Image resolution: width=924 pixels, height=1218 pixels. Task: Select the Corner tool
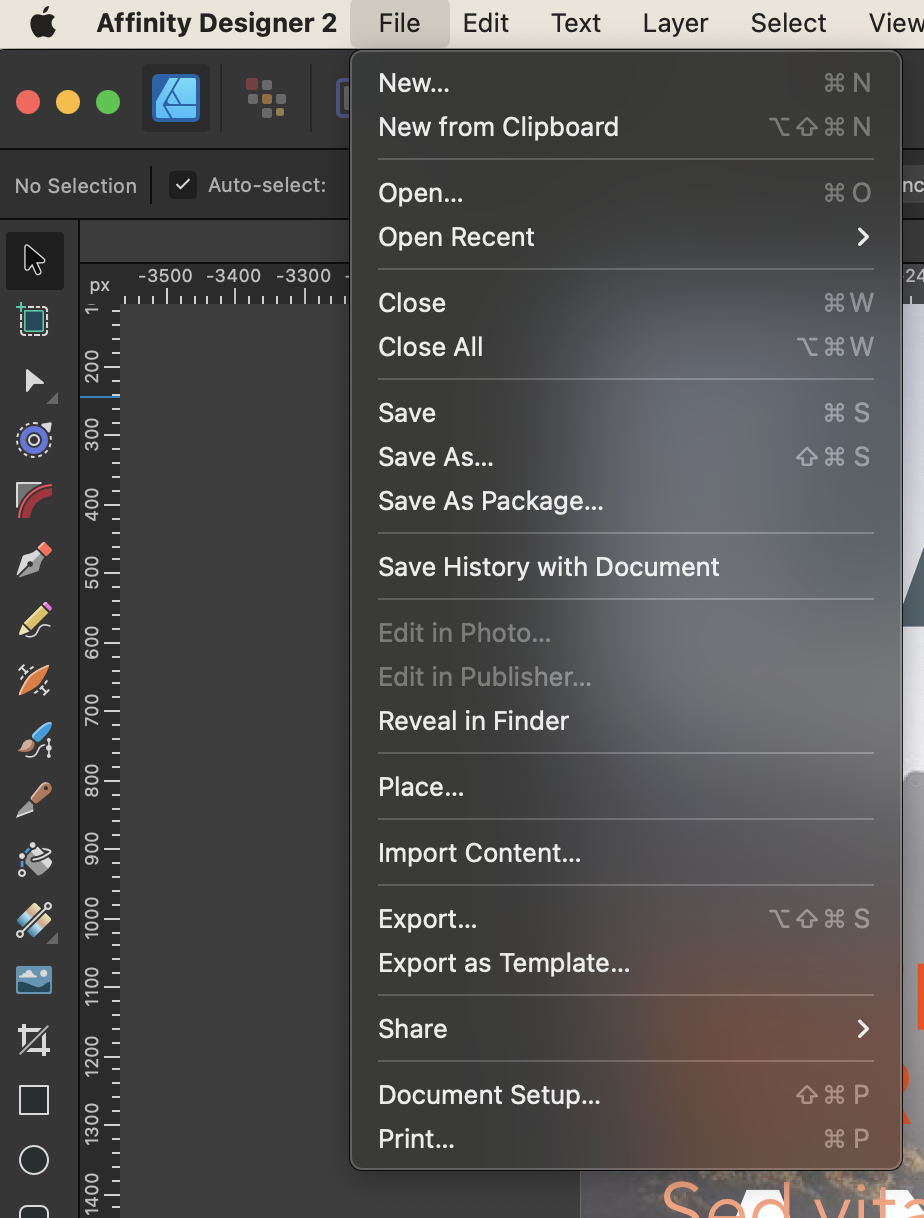34,500
